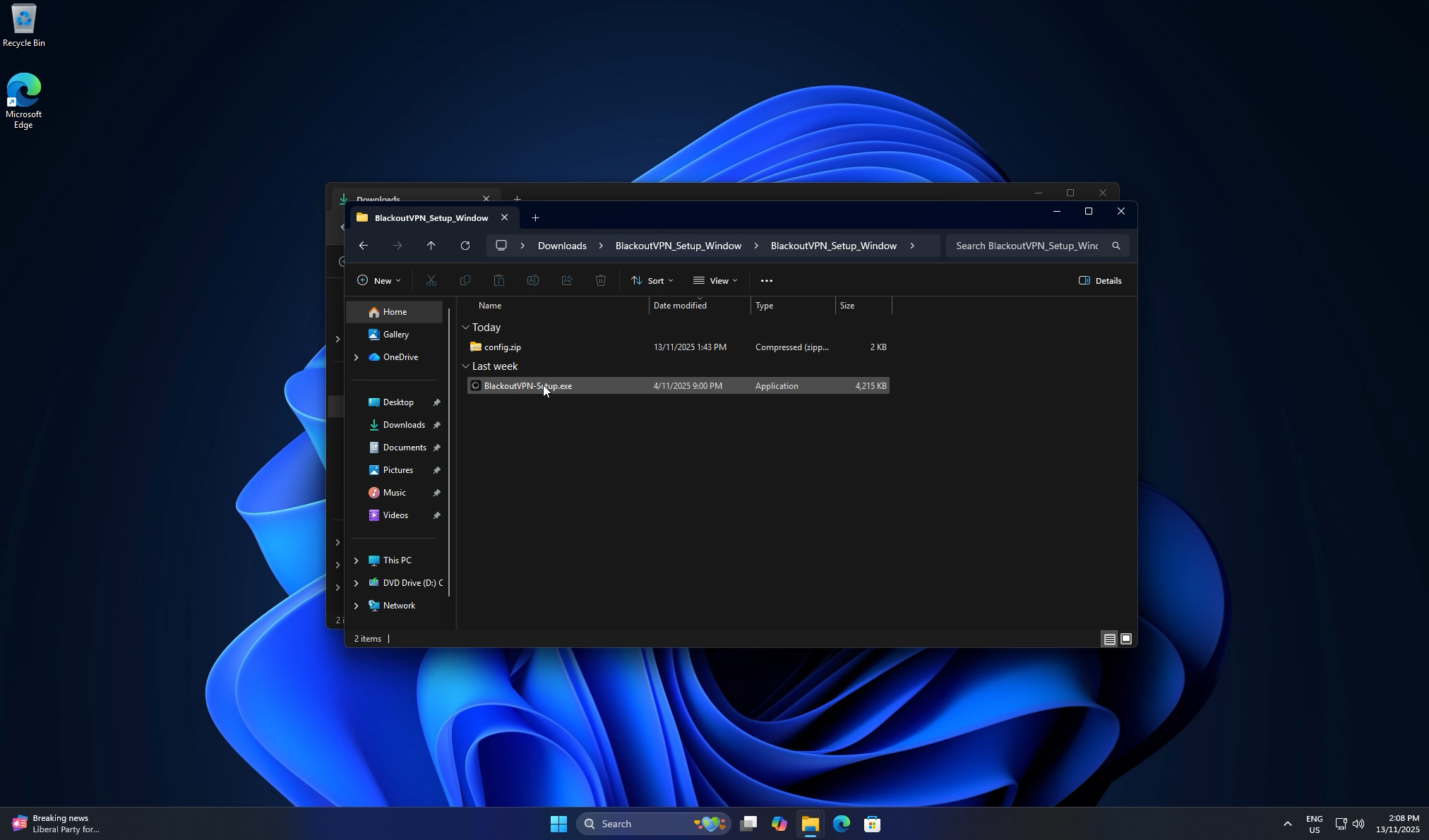Cut the selected file using the scissors icon
This screenshot has width=1429, height=840.
pos(431,280)
